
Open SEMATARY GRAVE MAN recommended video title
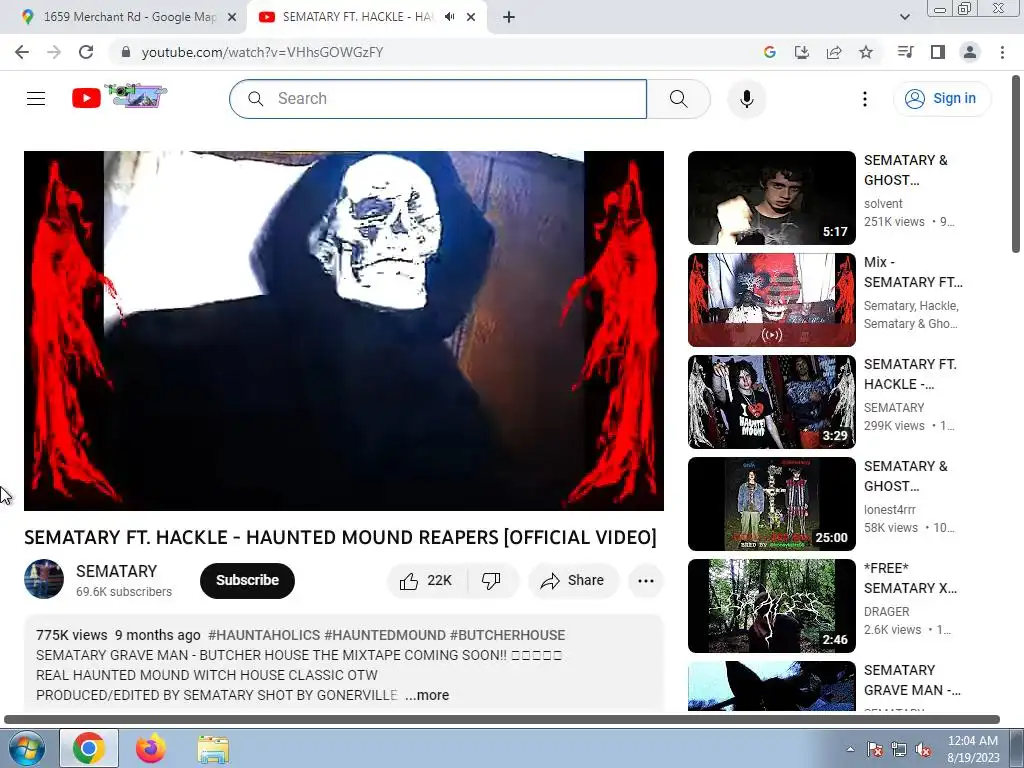click(912, 680)
